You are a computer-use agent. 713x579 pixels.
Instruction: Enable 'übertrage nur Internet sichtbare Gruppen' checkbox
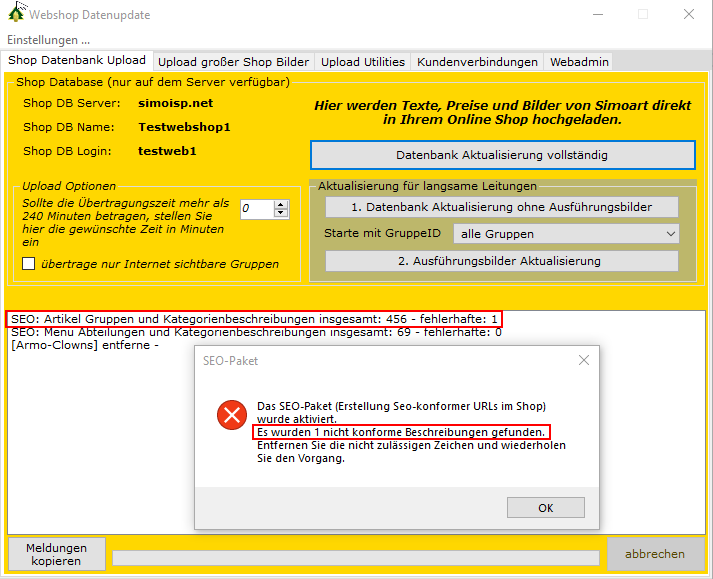pos(29,264)
